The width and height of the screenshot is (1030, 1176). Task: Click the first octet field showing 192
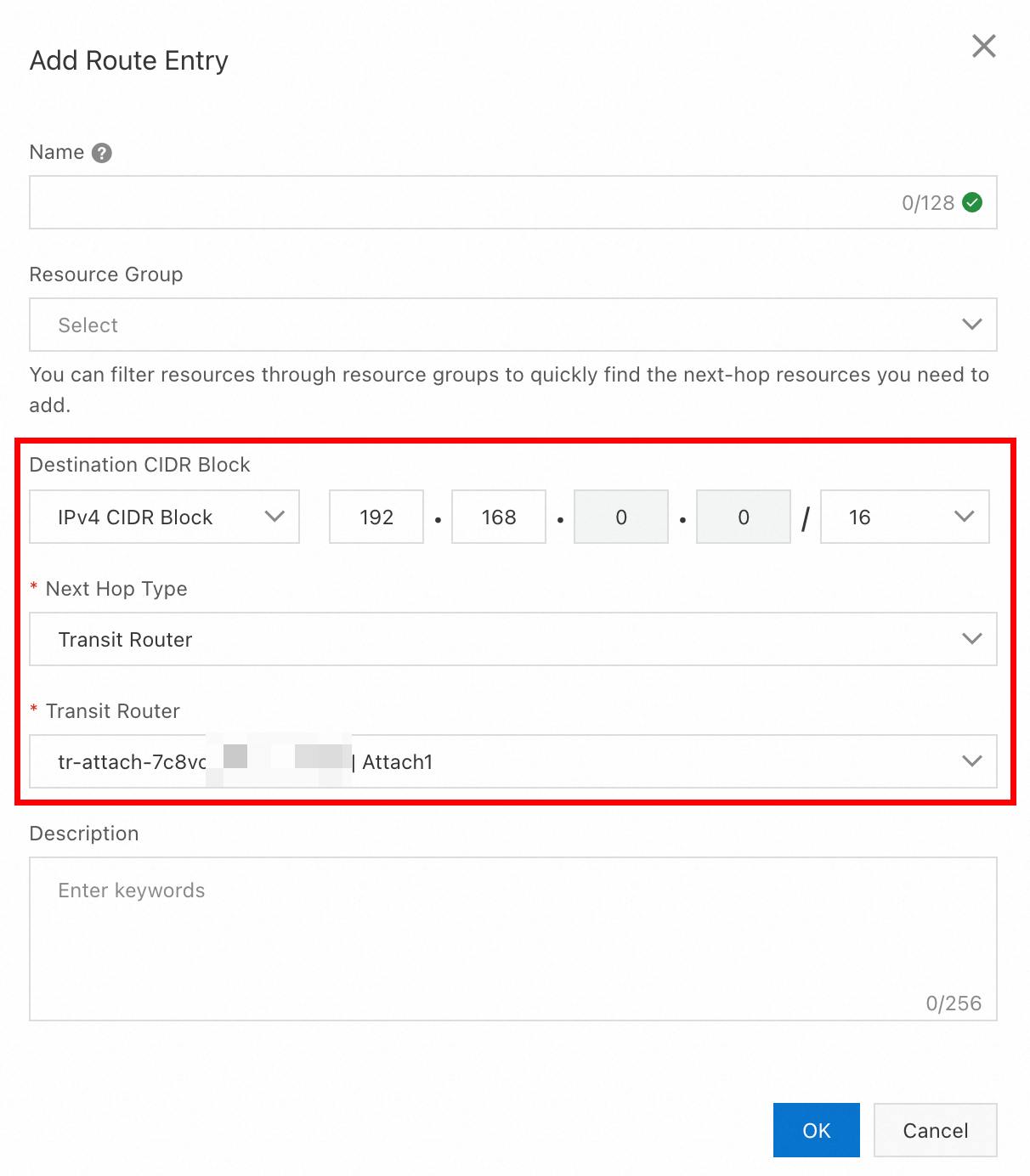376,517
